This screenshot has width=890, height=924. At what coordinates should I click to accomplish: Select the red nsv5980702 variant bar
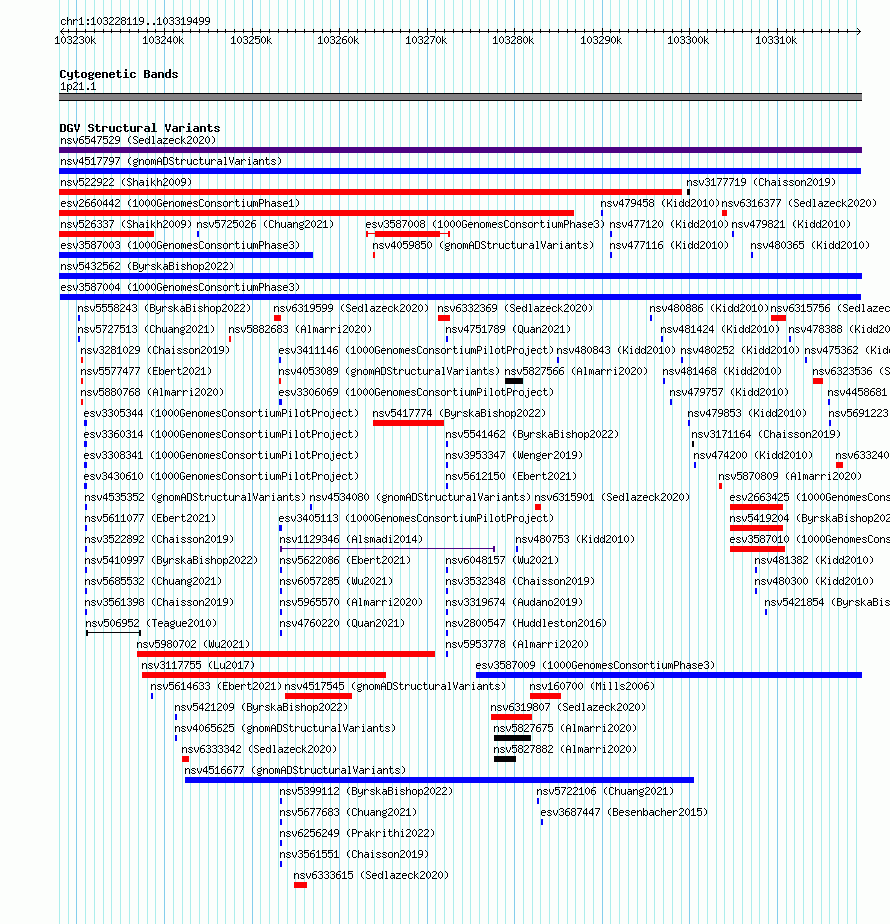coord(286,654)
